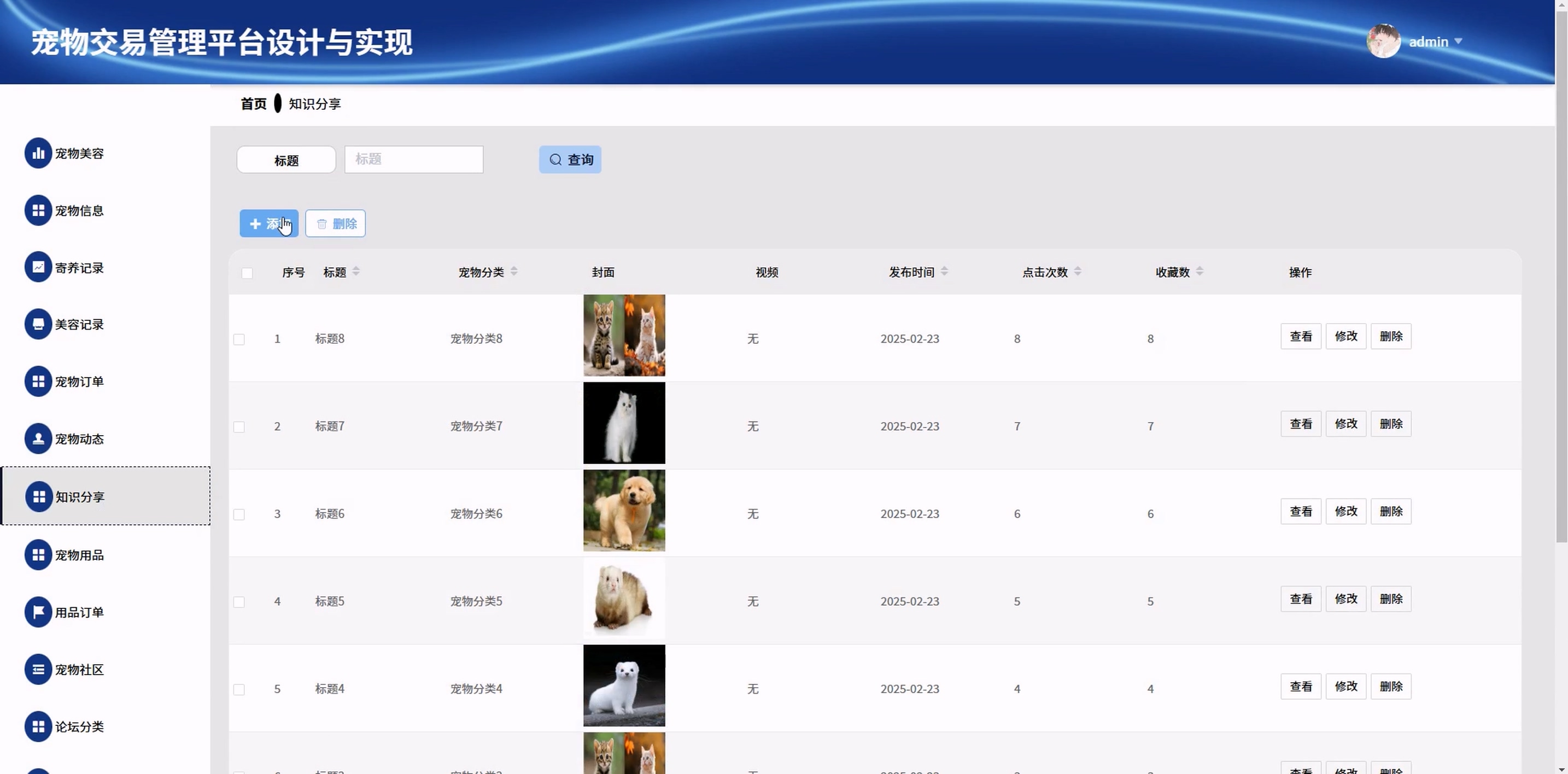Toggle the select-all checkbox in table header

point(247,273)
